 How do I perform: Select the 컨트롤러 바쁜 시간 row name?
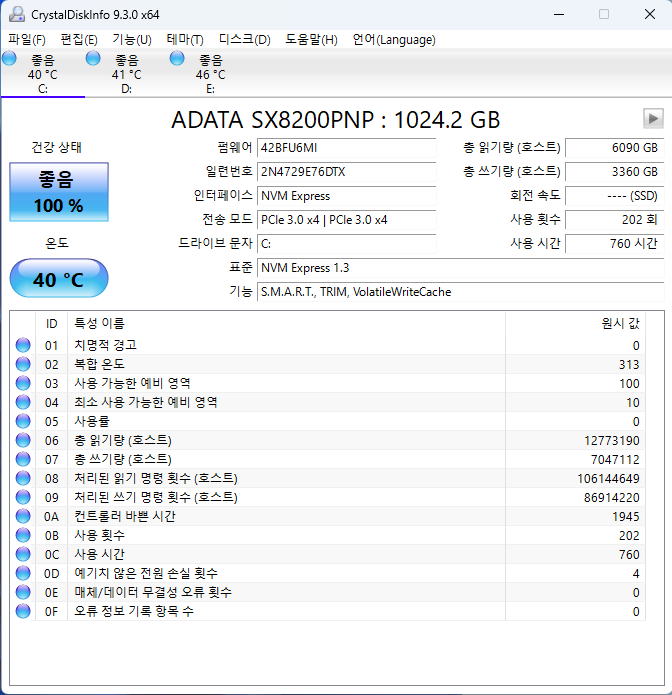tap(125, 516)
